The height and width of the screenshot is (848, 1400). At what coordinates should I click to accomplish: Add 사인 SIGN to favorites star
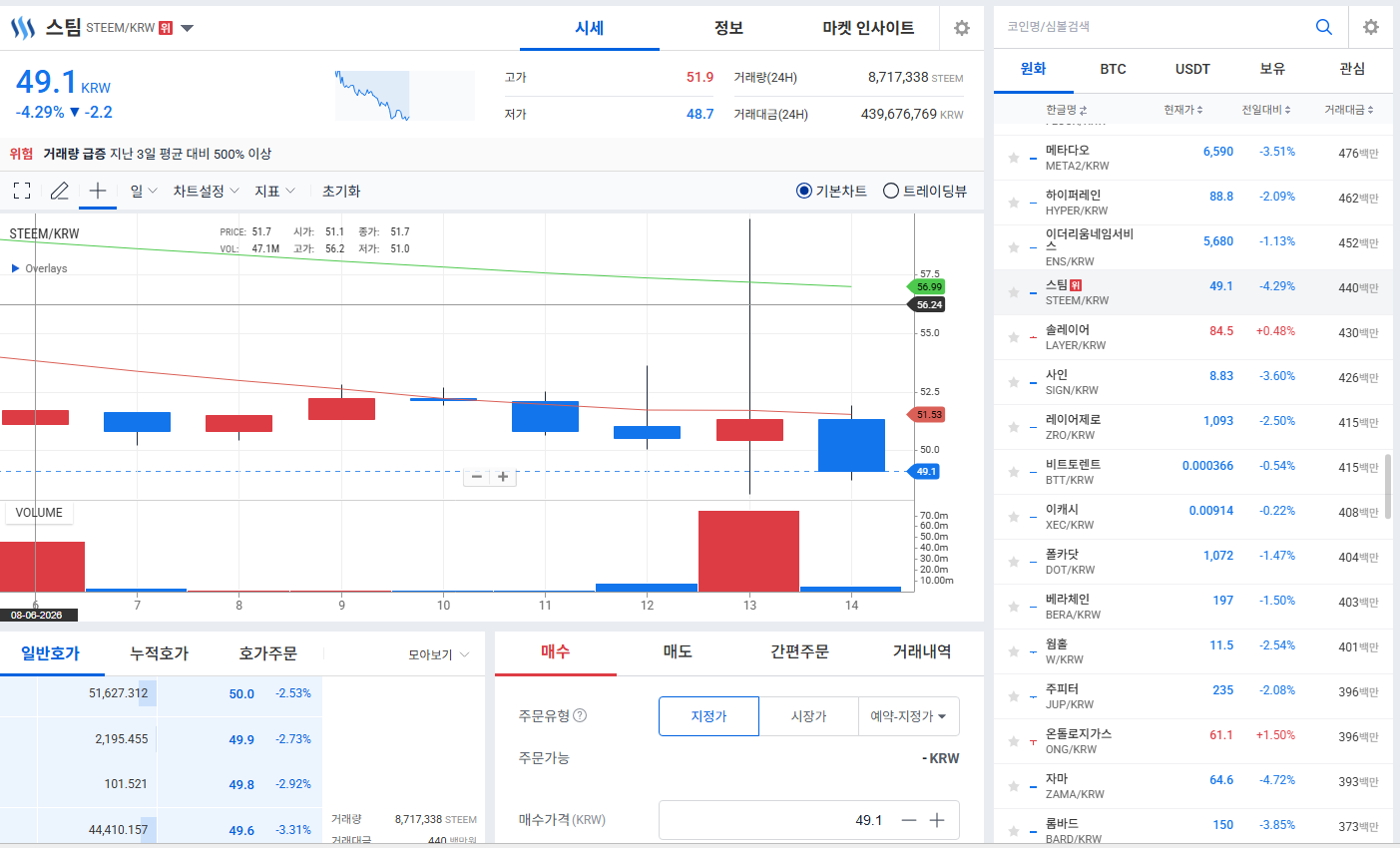pyautogui.click(x=1014, y=382)
